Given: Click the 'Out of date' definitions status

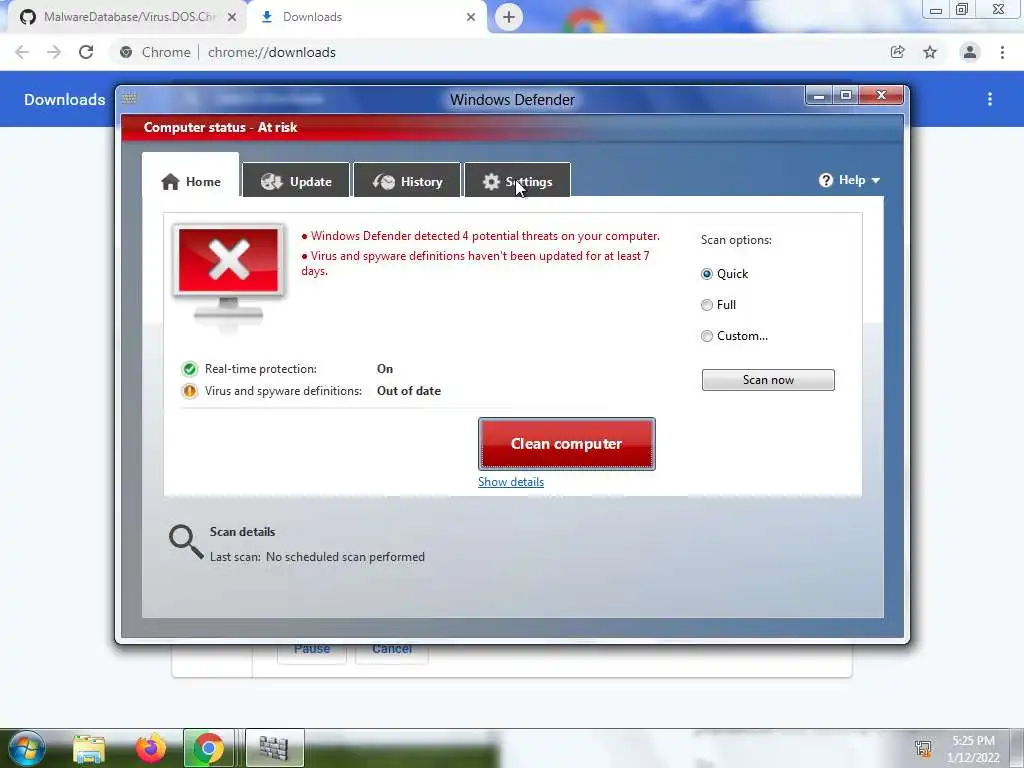Looking at the screenshot, I should tap(409, 391).
